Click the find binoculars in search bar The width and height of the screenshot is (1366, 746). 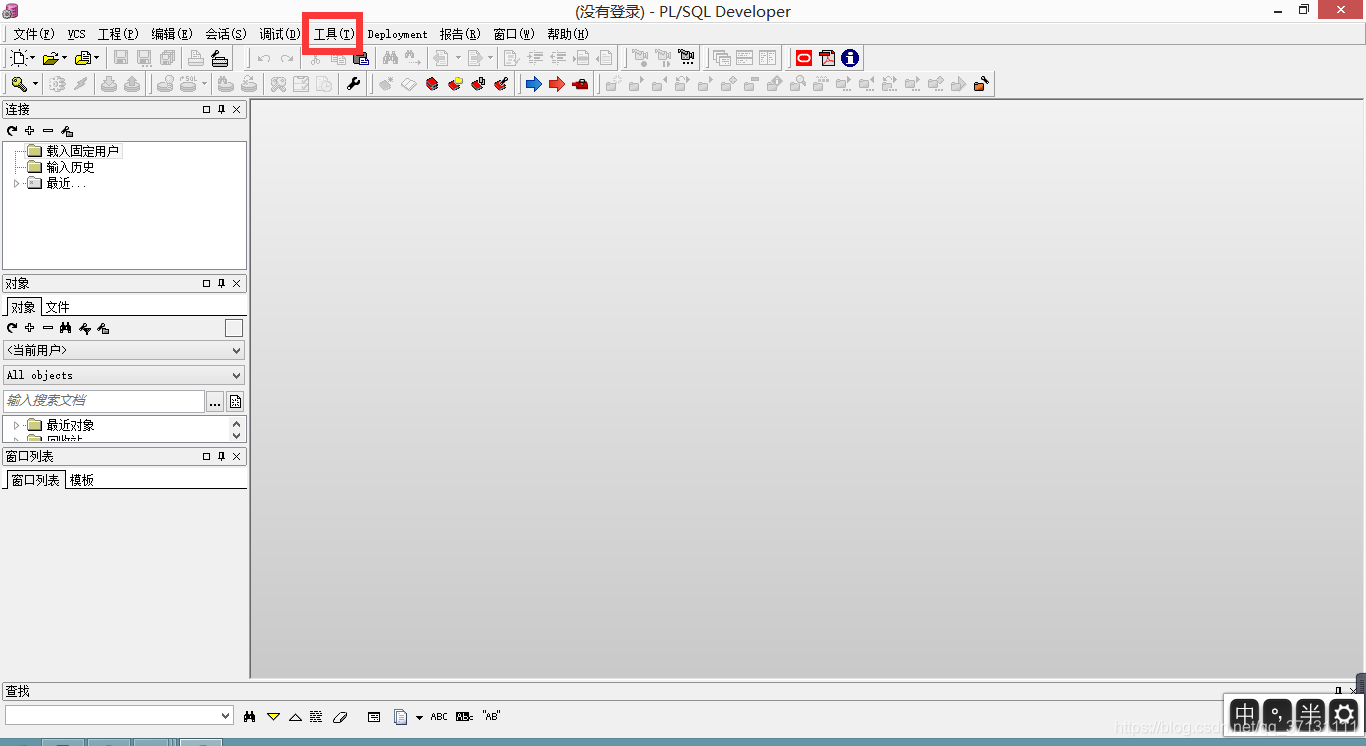(250, 716)
